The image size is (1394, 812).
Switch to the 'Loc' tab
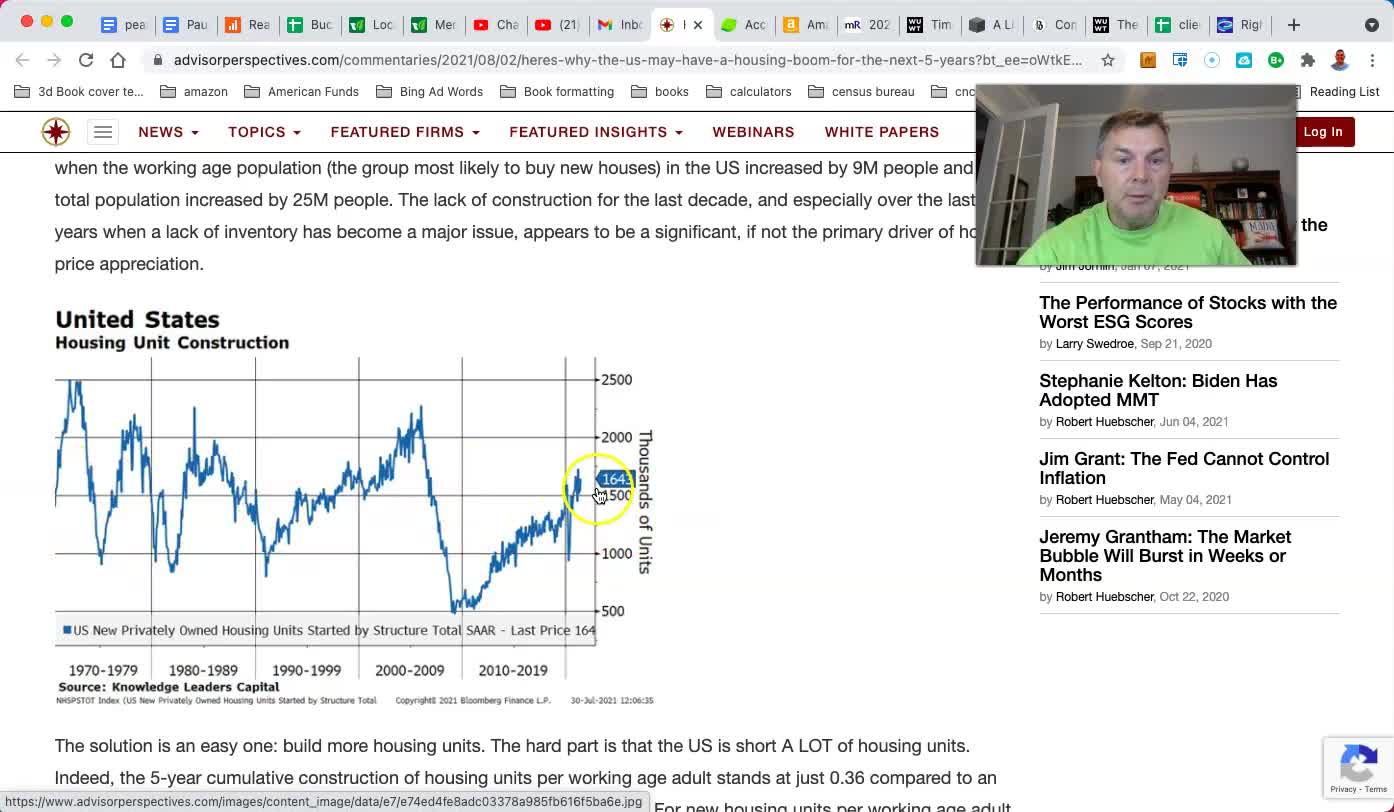click(371, 24)
